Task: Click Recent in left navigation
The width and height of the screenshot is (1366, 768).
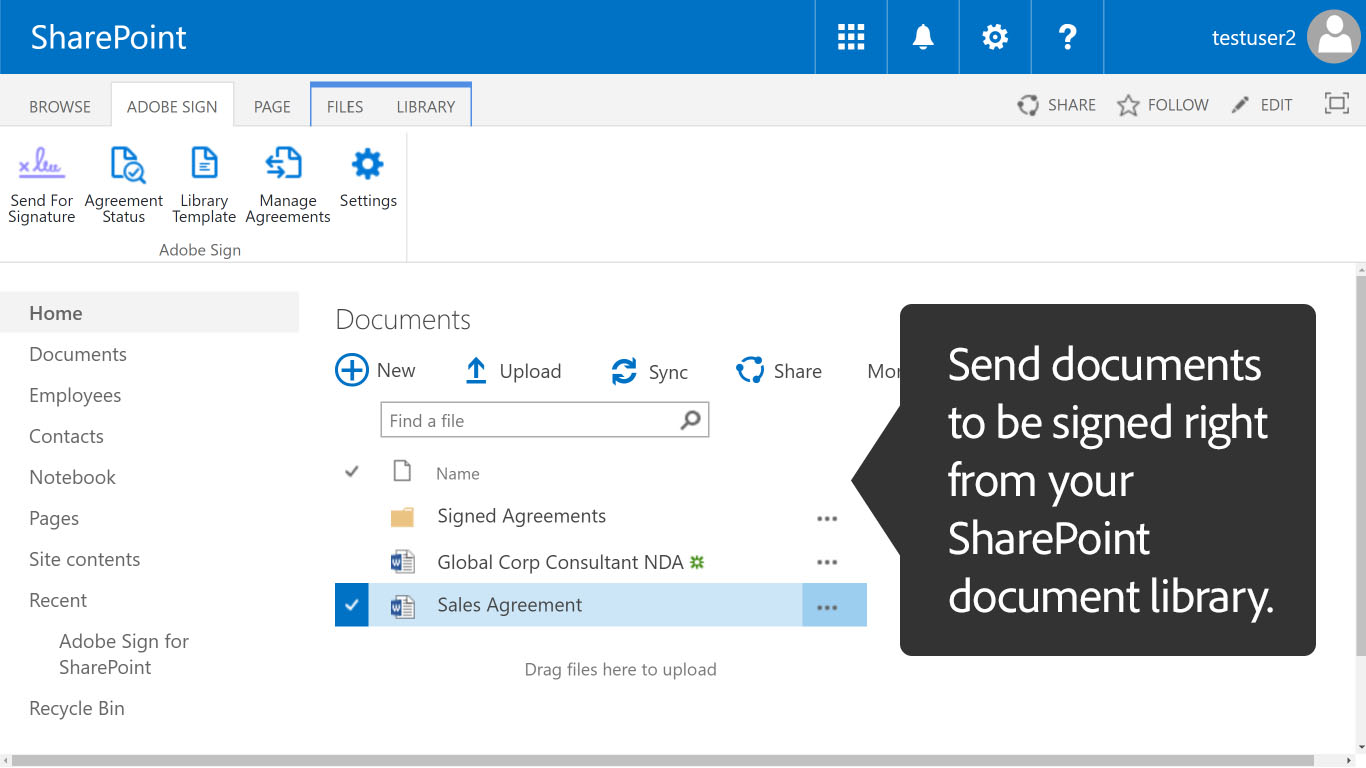Action: coord(58,600)
